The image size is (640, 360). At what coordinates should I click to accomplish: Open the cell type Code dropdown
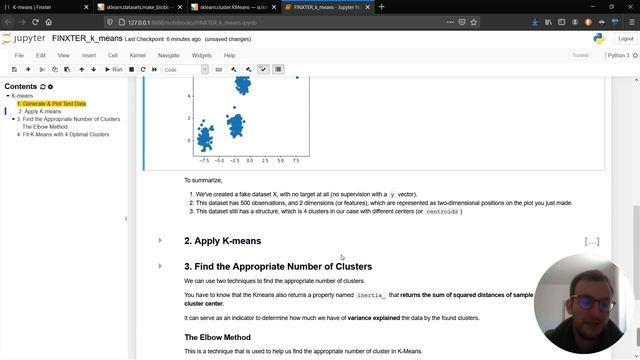click(186, 70)
